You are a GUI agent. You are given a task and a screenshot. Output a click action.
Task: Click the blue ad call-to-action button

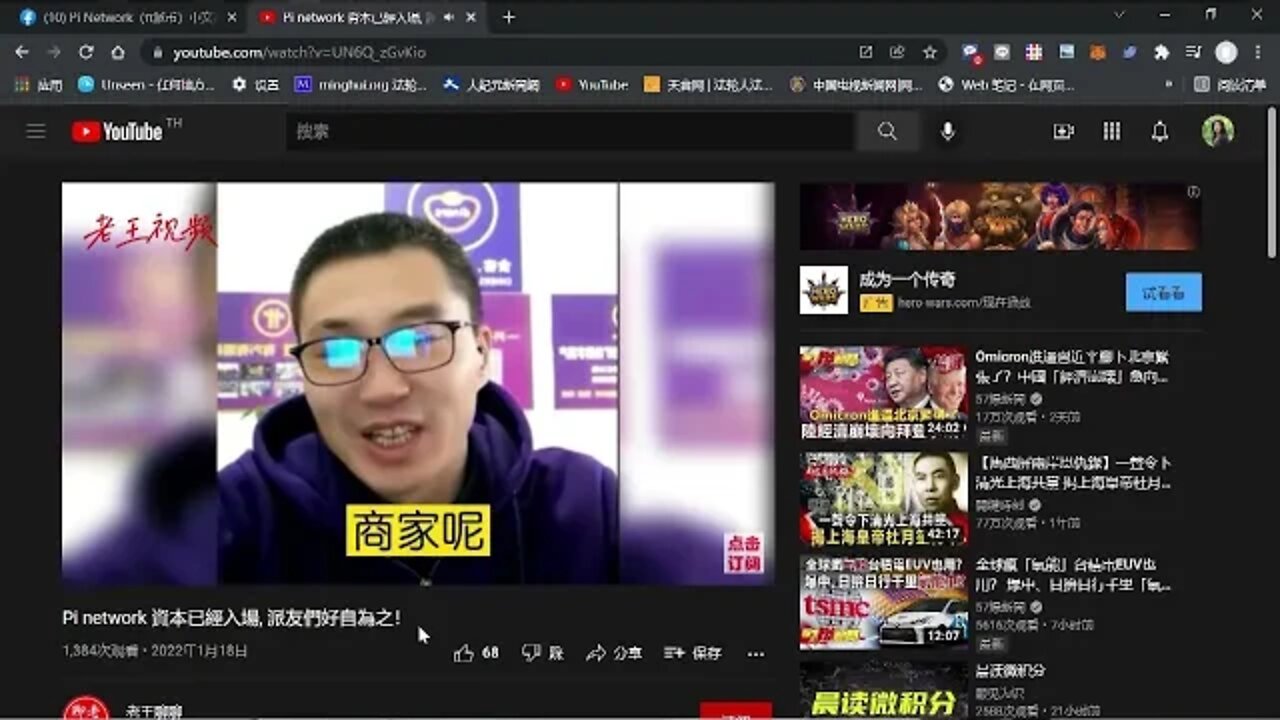tap(1164, 293)
